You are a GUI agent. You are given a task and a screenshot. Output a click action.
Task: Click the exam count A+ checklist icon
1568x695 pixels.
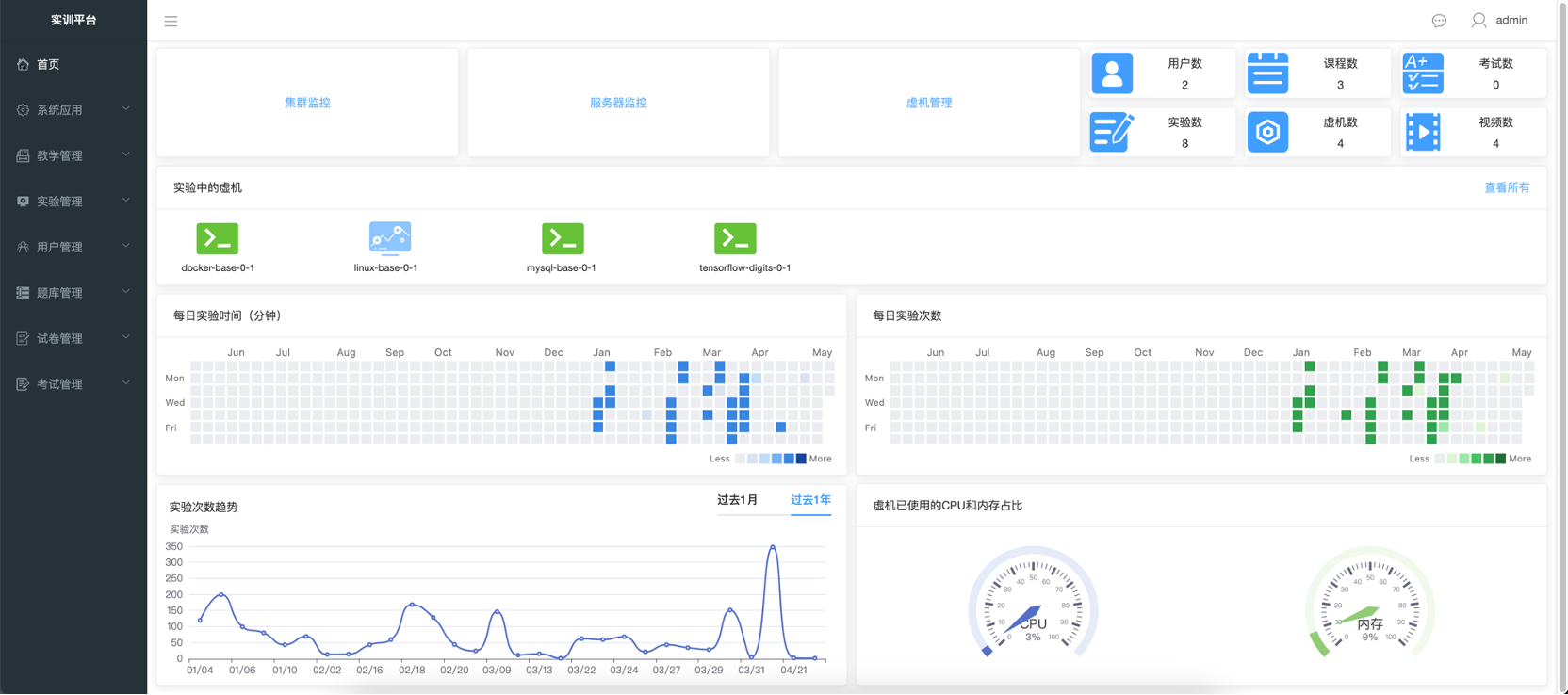[x=1423, y=73]
